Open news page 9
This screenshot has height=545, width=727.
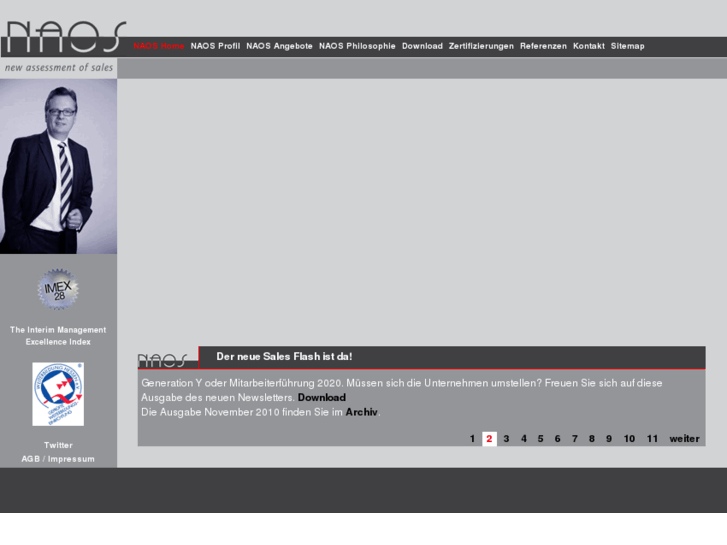[x=609, y=439]
